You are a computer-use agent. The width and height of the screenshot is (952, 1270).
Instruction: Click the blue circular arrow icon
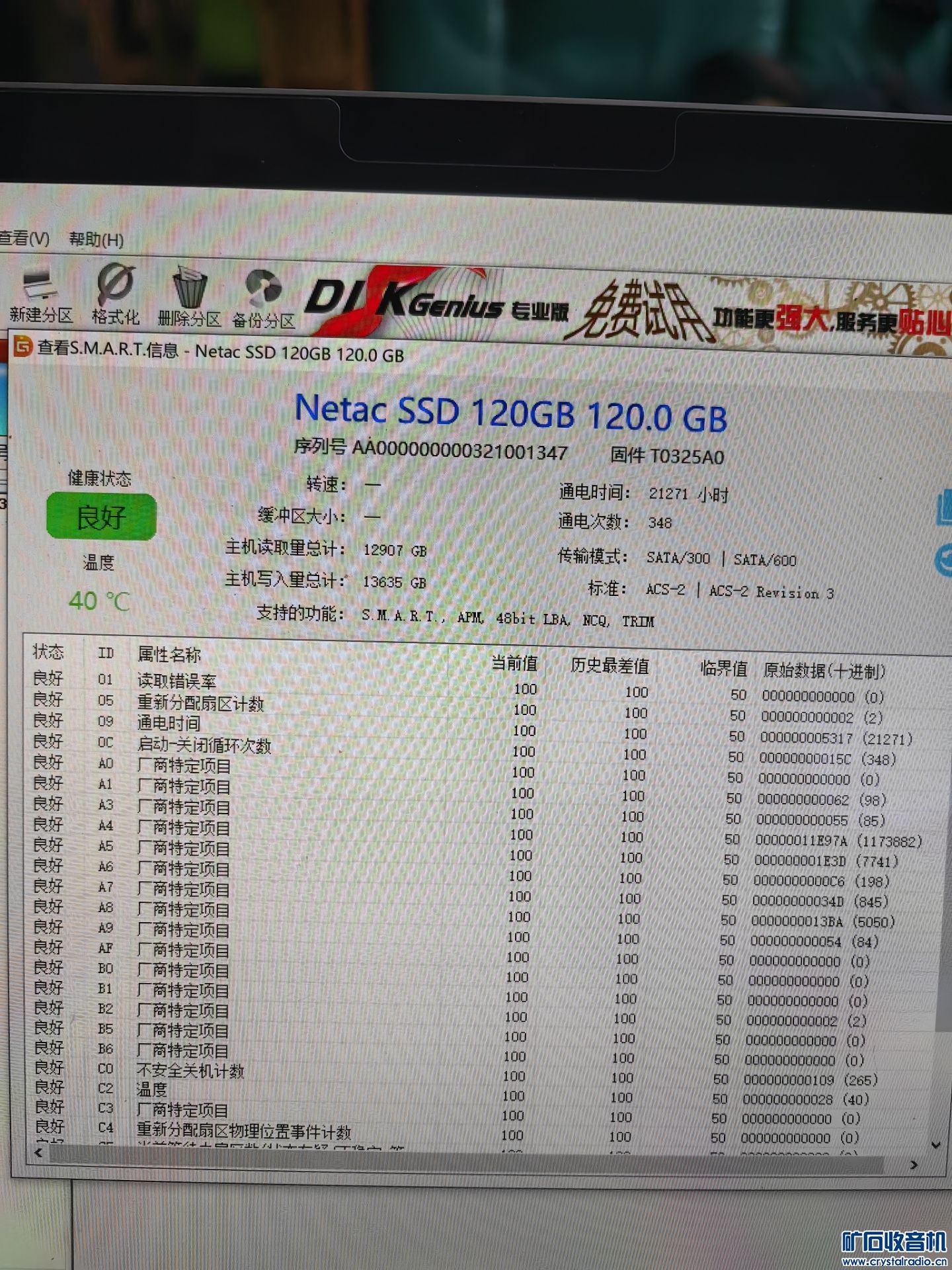pyautogui.click(x=944, y=561)
